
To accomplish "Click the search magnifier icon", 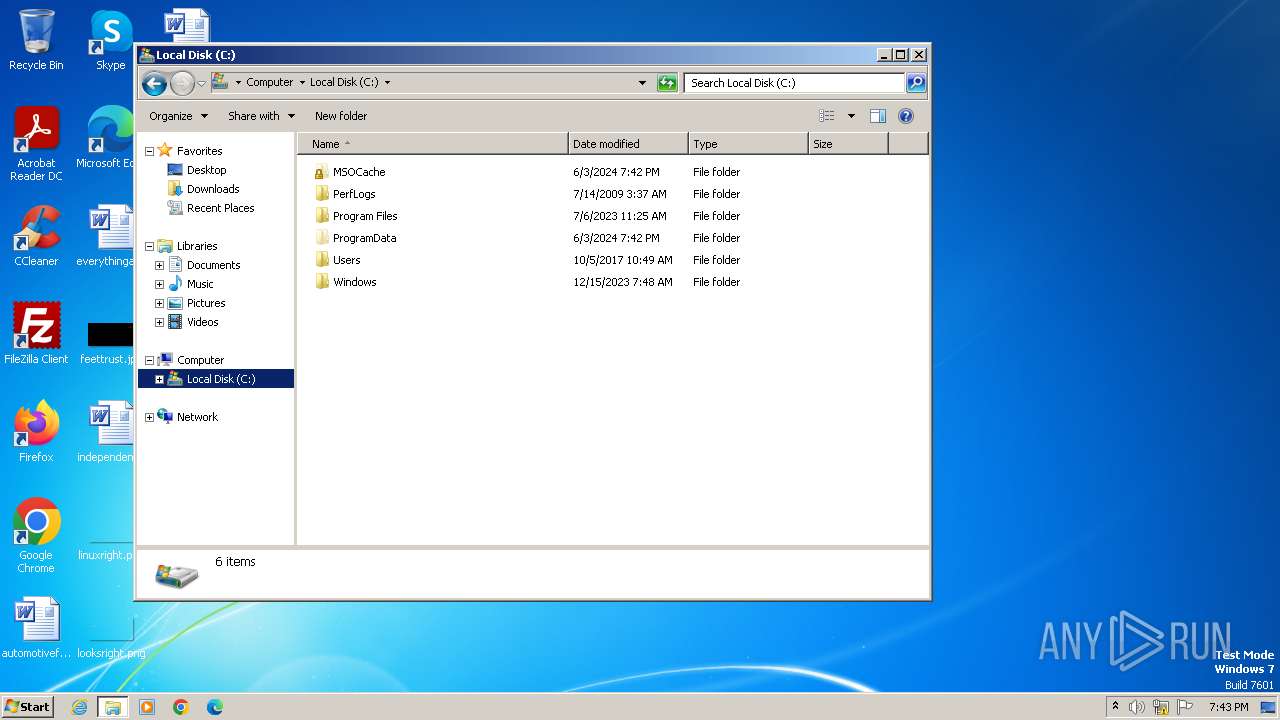I will 915,83.
